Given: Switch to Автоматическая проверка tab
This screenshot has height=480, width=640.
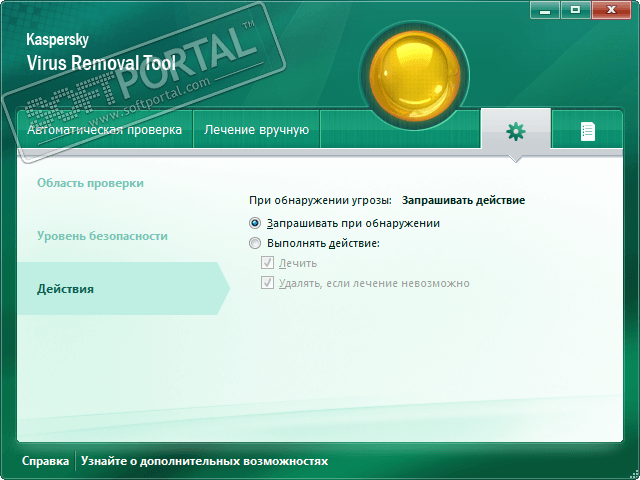Looking at the screenshot, I should tap(104, 130).
